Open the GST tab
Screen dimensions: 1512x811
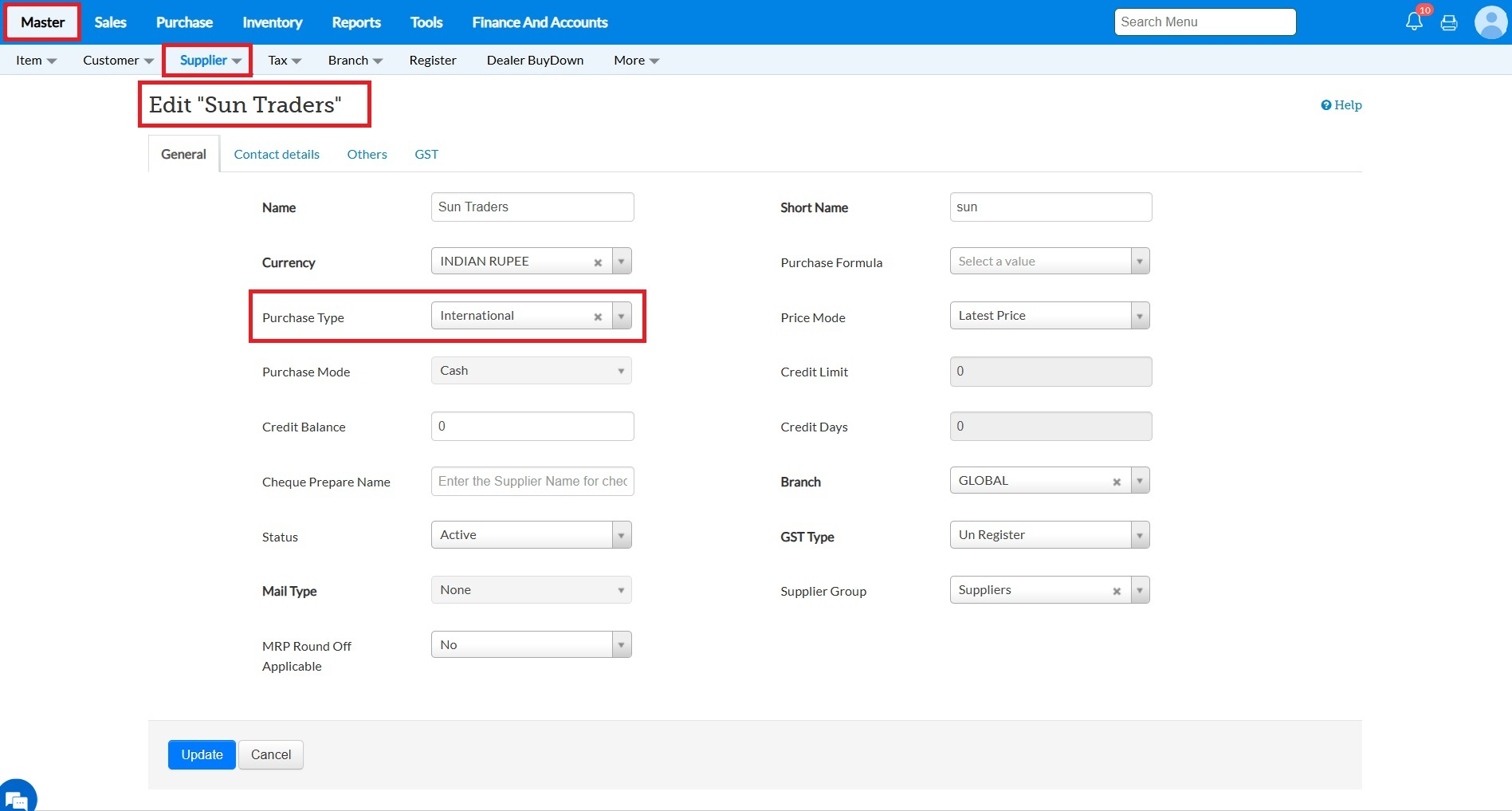[x=426, y=154]
